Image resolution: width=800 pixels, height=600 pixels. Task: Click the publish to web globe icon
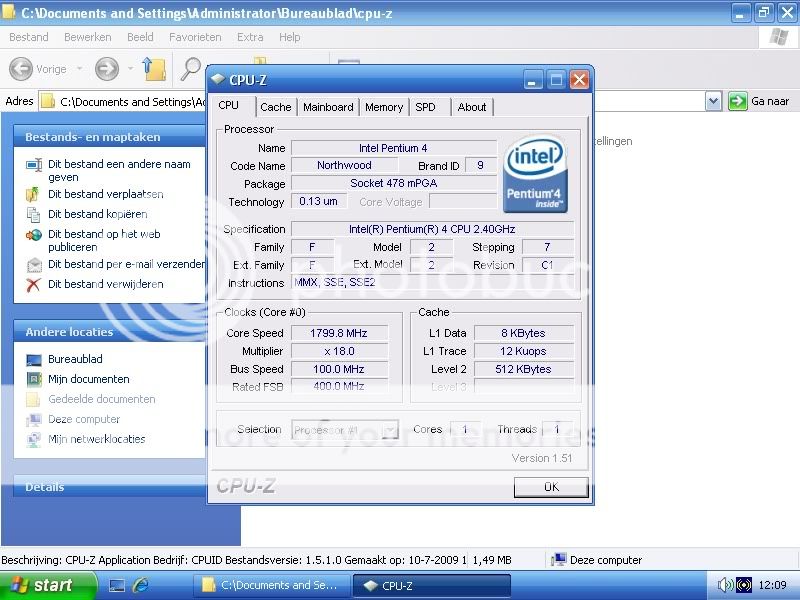pyautogui.click(x=34, y=235)
